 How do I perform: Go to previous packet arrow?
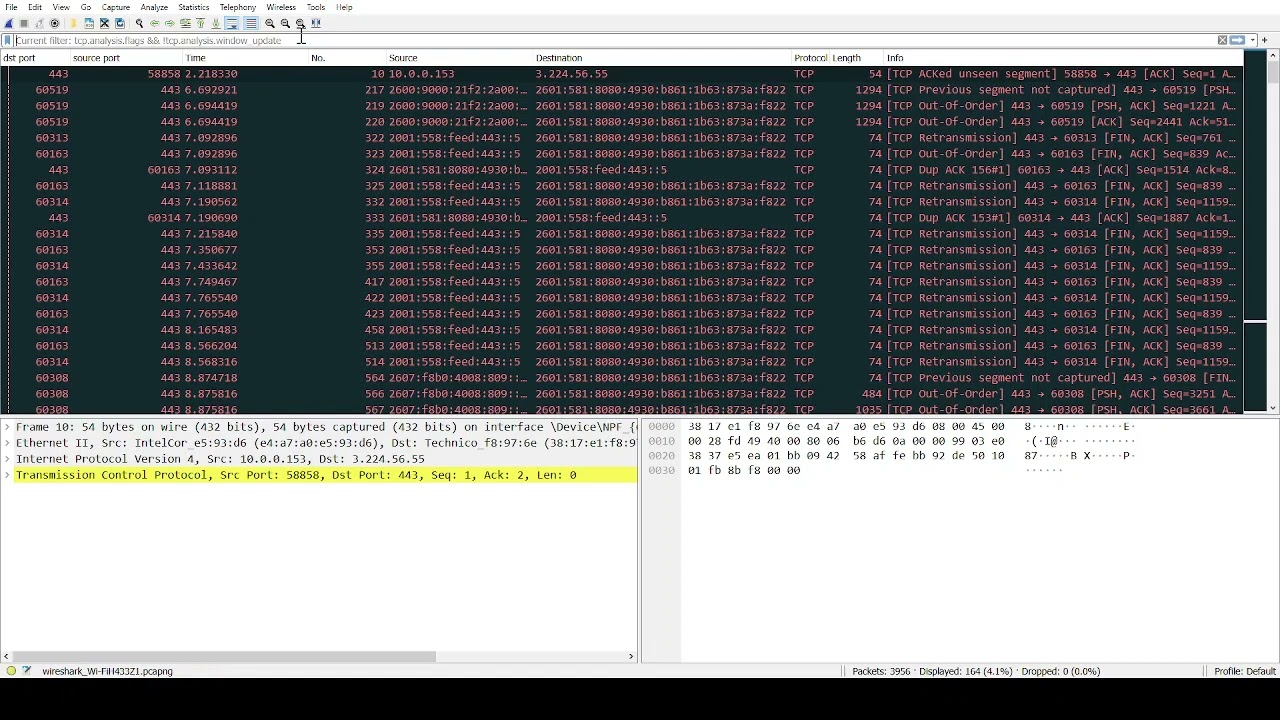tap(154, 23)
